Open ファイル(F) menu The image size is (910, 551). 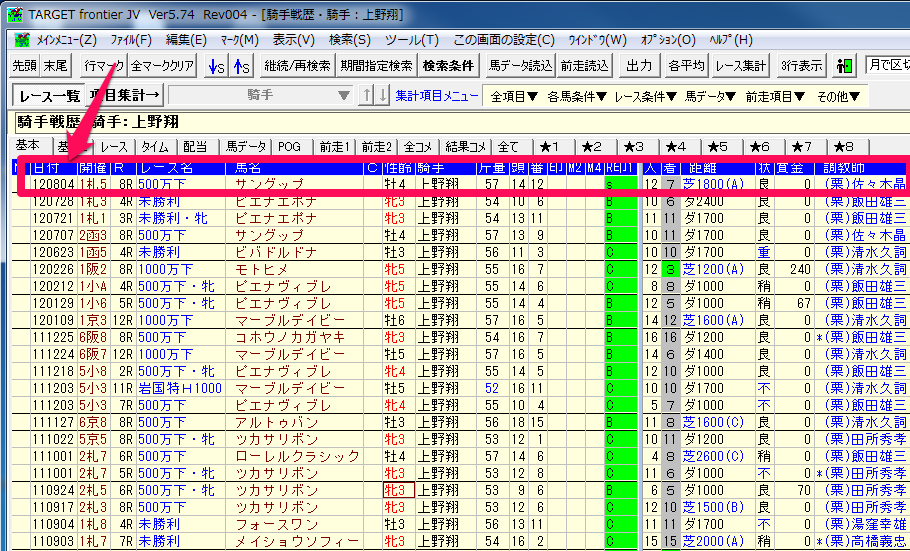pos(131,40)
